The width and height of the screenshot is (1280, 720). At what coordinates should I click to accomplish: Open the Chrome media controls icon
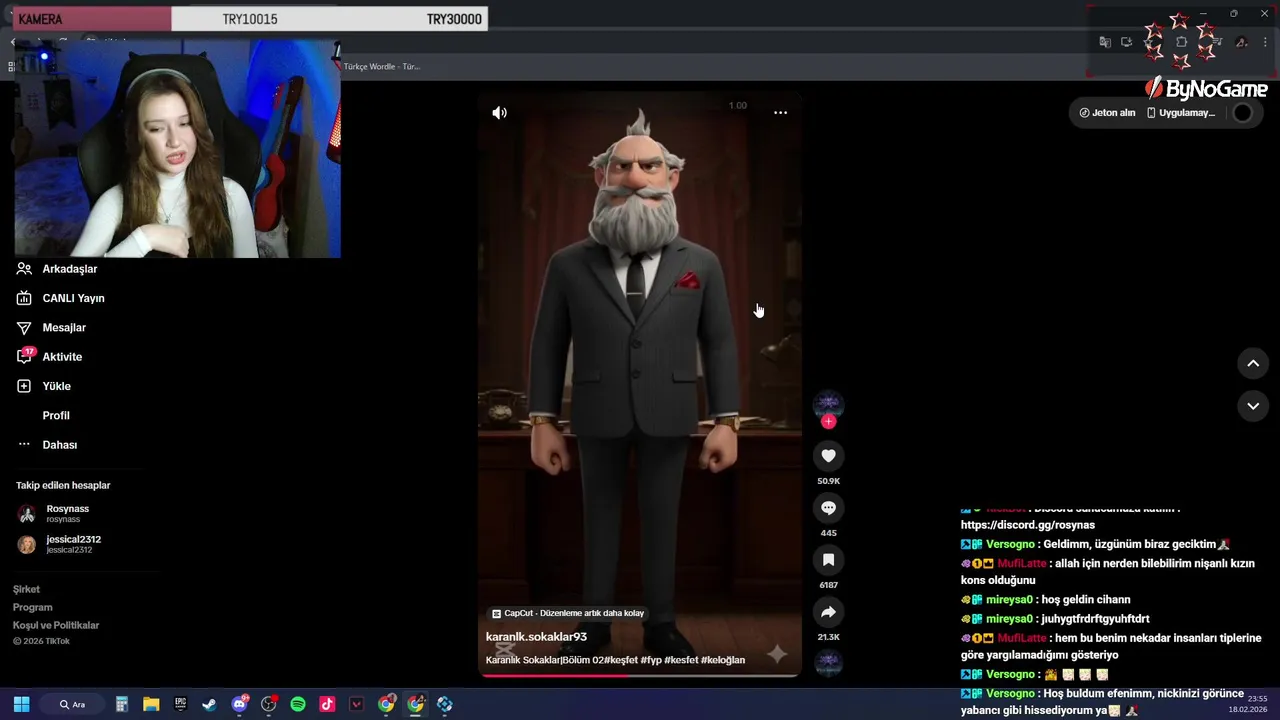(x=1216, y=42)
